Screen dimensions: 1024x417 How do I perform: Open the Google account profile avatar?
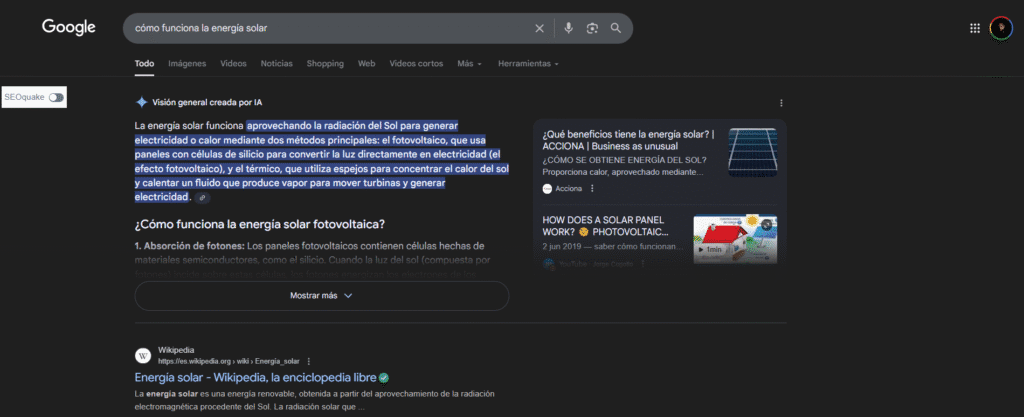(1000, 28)
